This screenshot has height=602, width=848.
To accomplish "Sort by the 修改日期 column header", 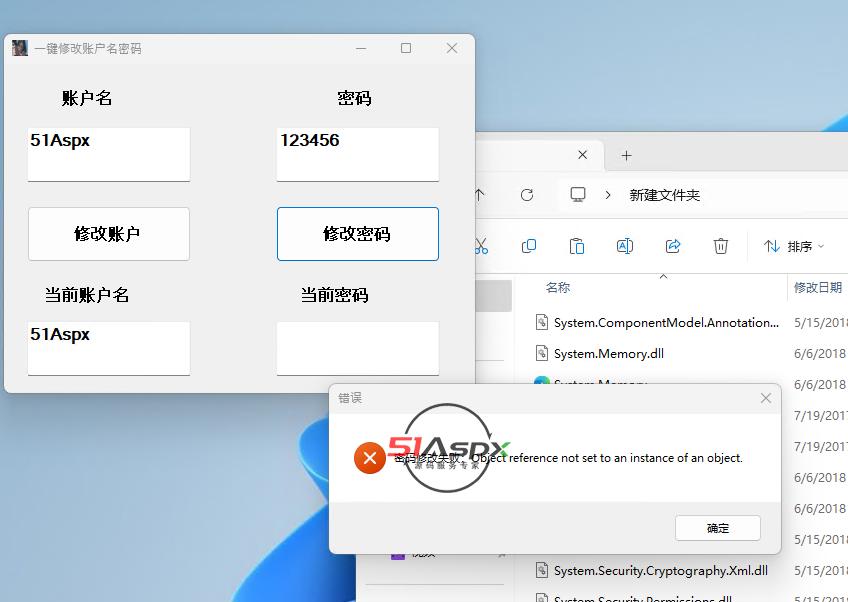I will point(818,287).
